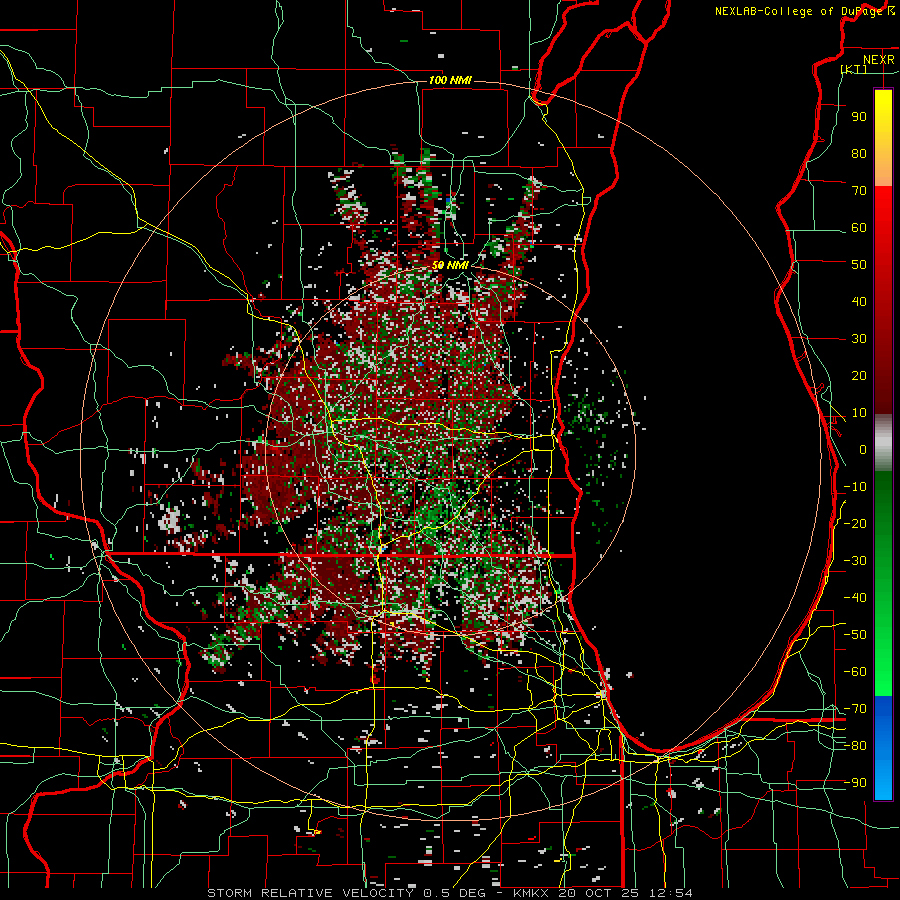Click the 0 label on velocity scale
This screenshot has height=900, width=900.
863,450
